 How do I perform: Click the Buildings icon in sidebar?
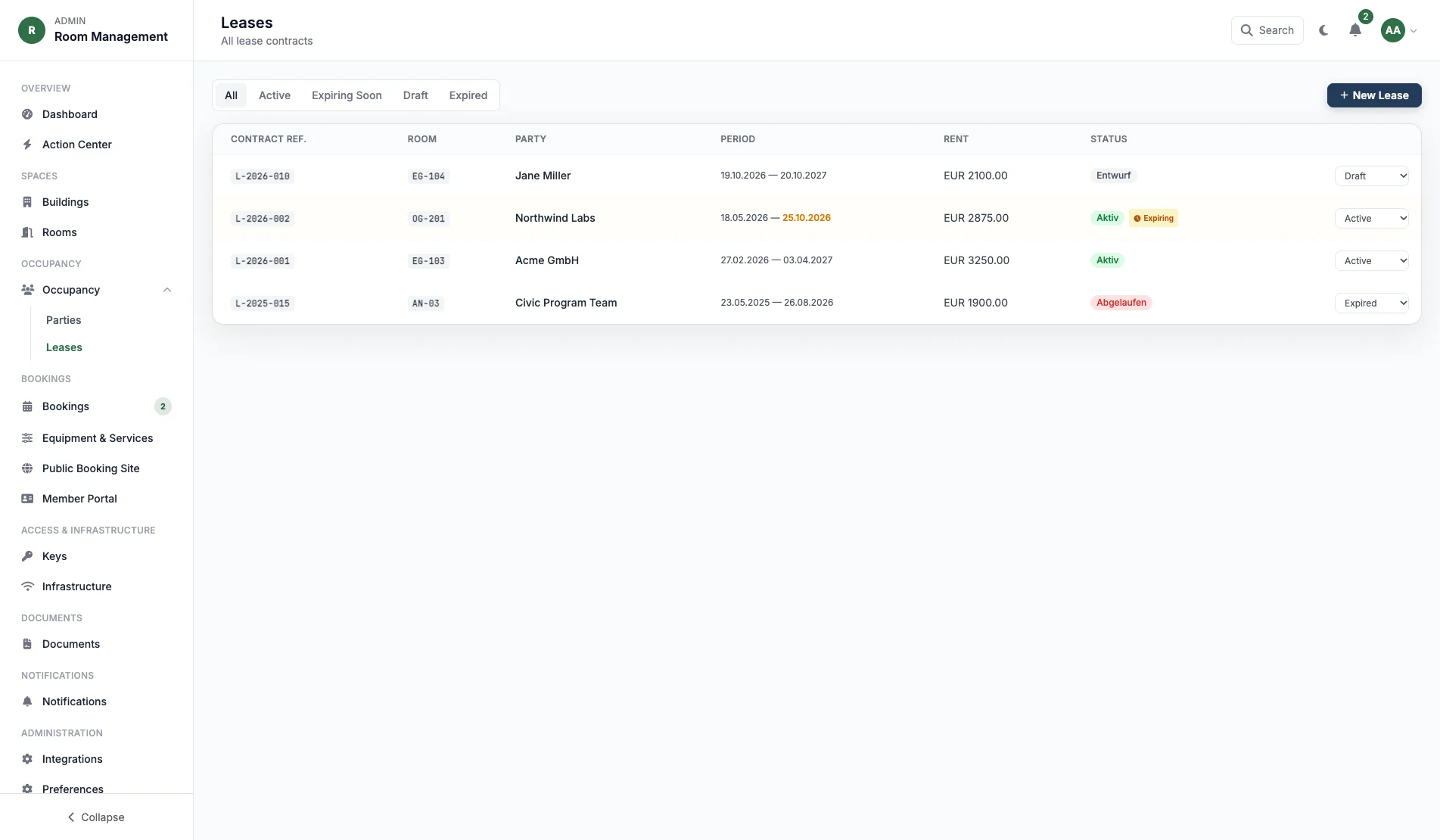[27, 202]
